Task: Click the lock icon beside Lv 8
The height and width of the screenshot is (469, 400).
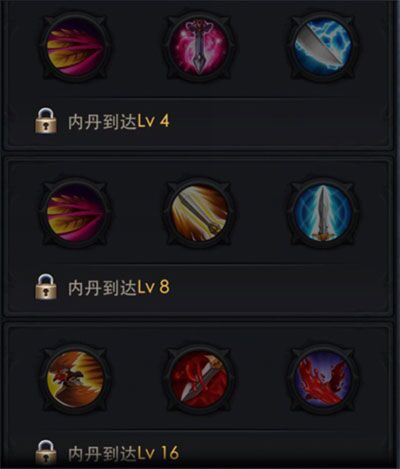Action: 46,287
